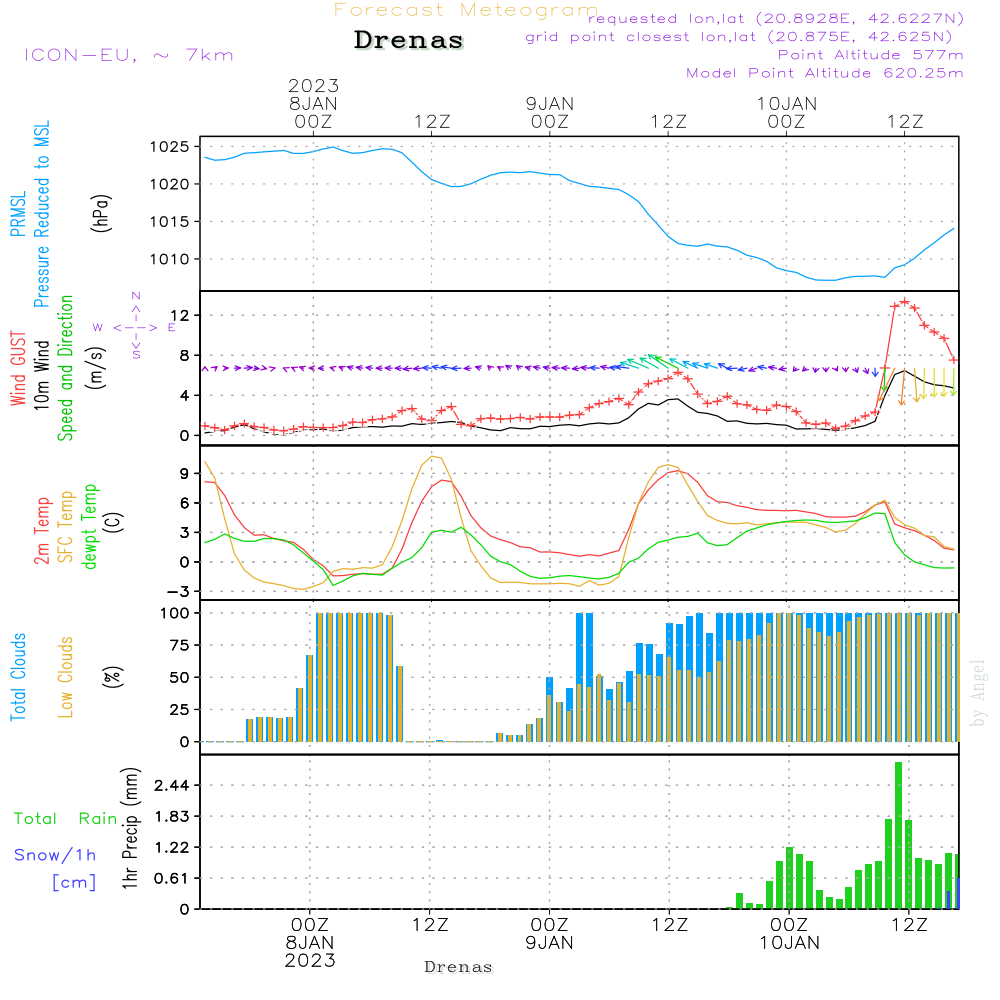Image resolution: width=1000 pixels, height=1000 pixels.
Task: Click the grid point closest lon,lat line
Action: [x=739, y=37]
